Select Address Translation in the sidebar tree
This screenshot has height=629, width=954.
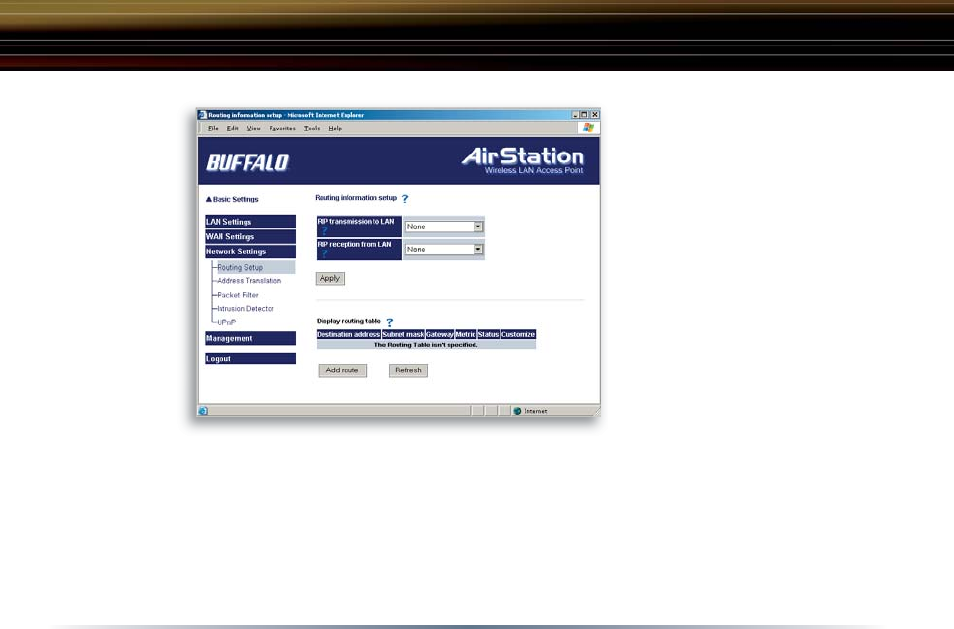[x=249, y=281]
